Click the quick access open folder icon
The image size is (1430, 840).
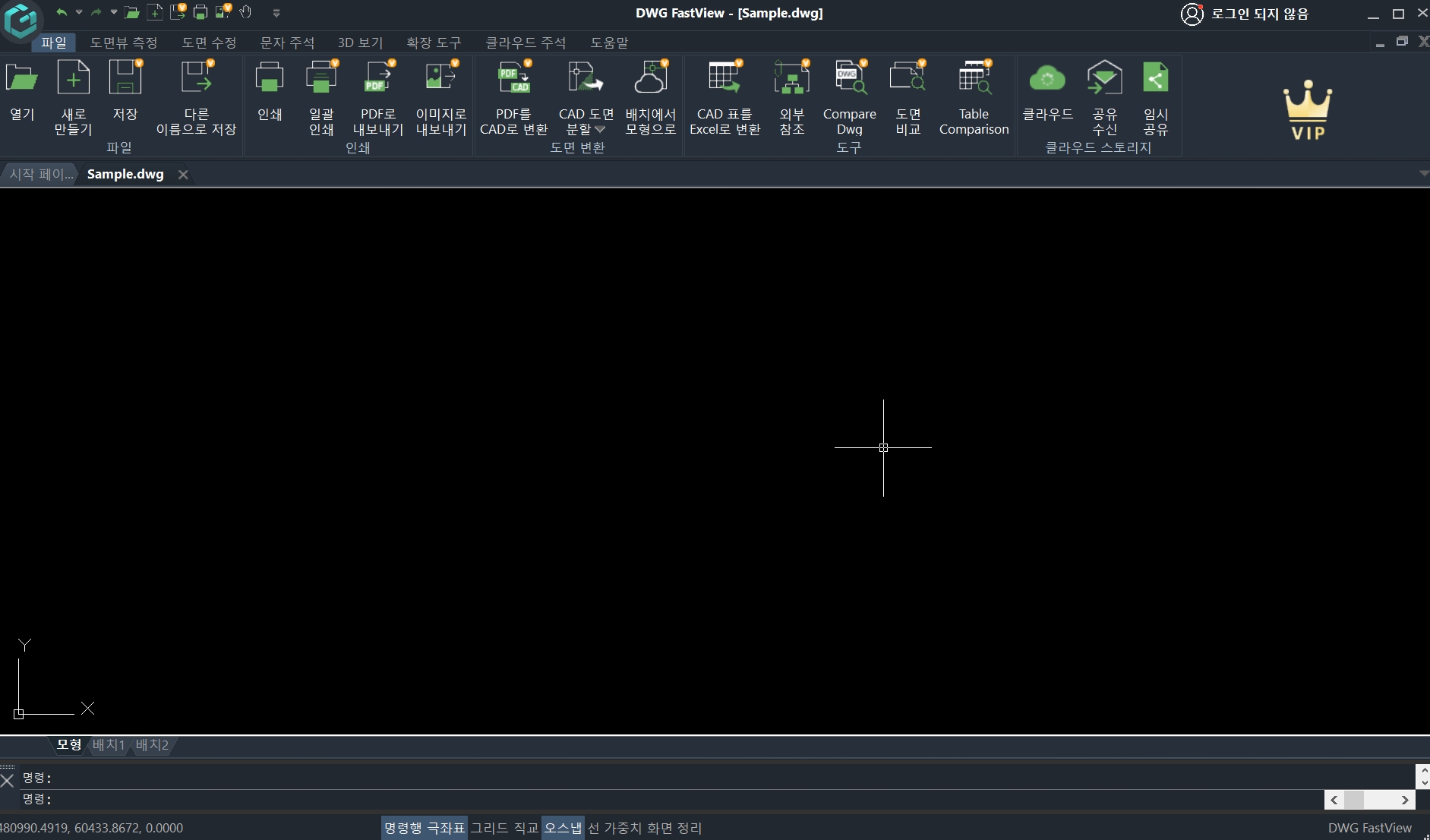(132, 12)
